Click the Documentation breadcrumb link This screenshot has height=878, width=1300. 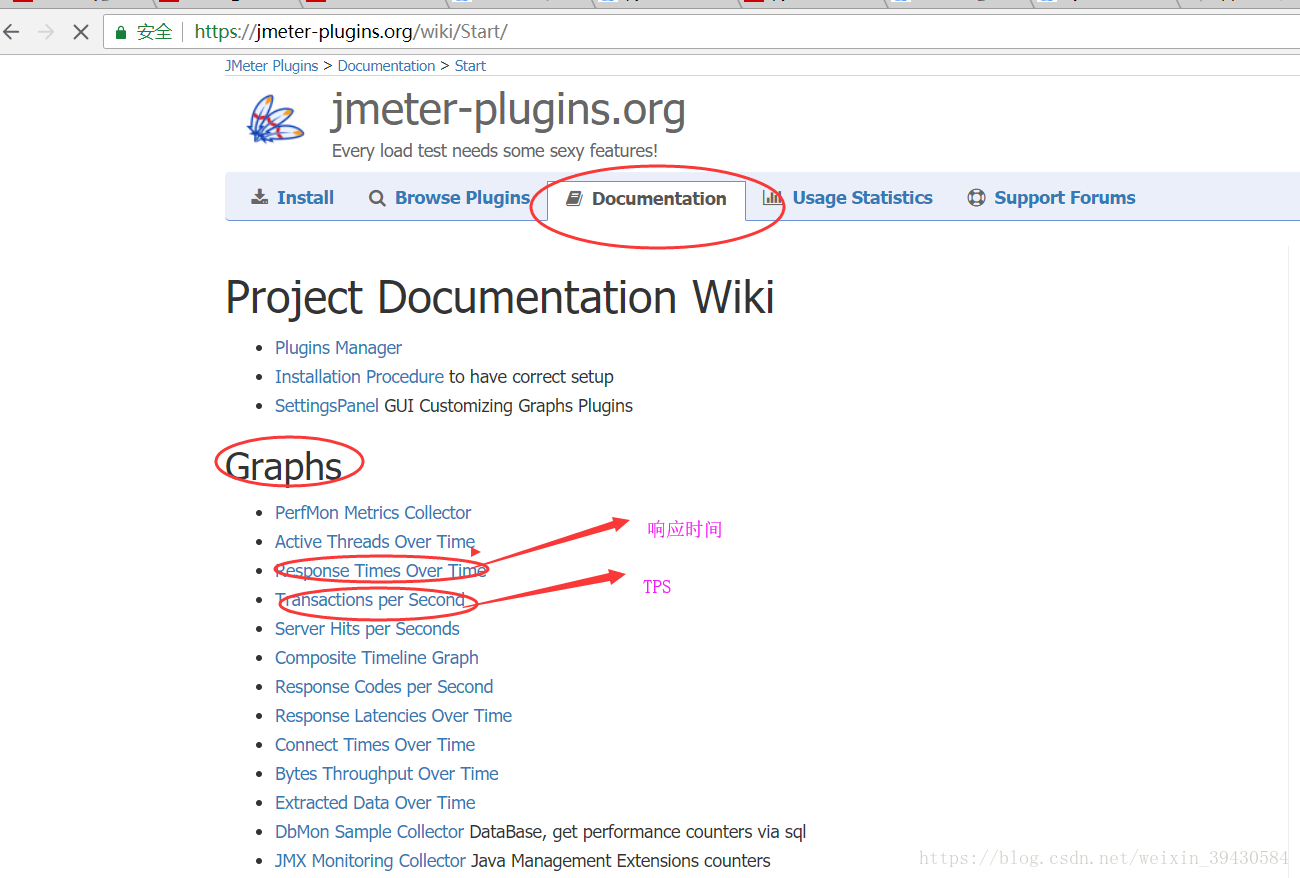tap(386, 66)
